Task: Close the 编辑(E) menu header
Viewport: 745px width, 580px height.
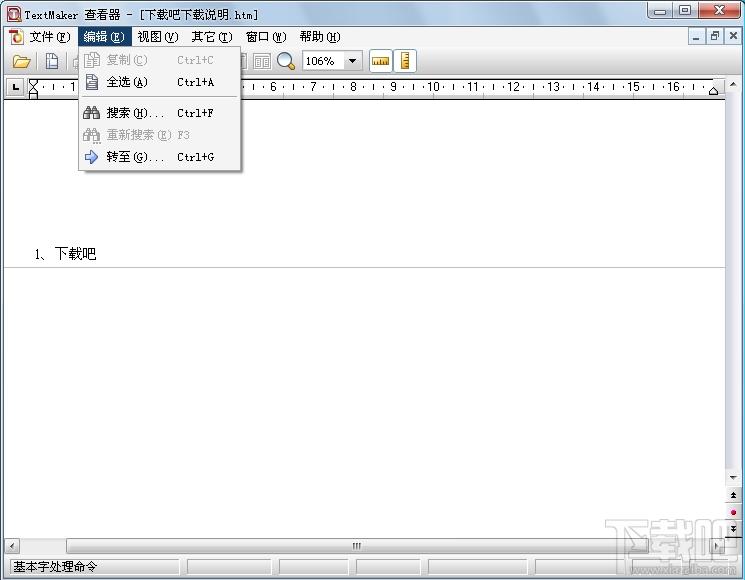Action: tap(105, 37)
